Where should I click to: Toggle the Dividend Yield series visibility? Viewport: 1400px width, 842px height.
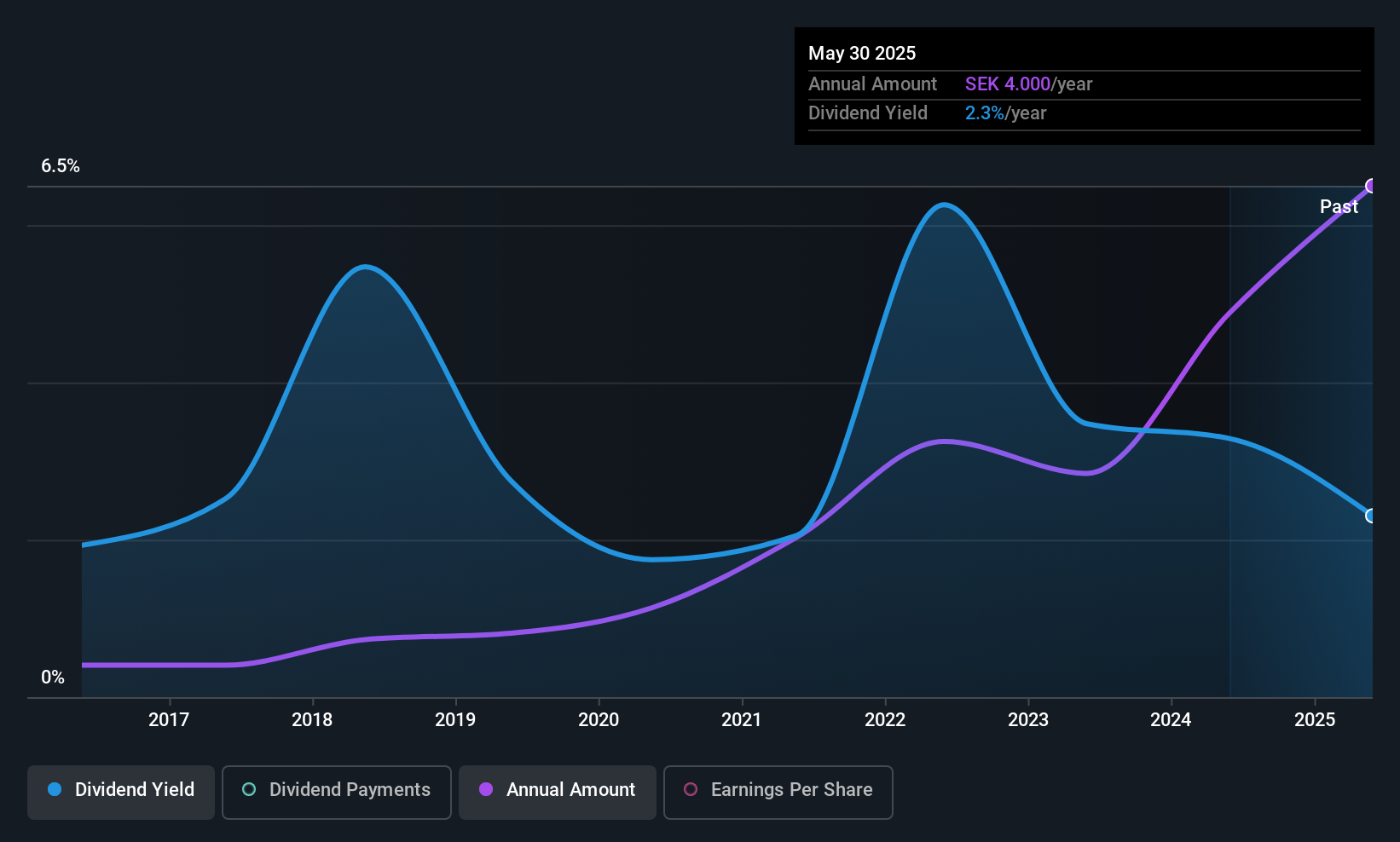click(120, 790)
